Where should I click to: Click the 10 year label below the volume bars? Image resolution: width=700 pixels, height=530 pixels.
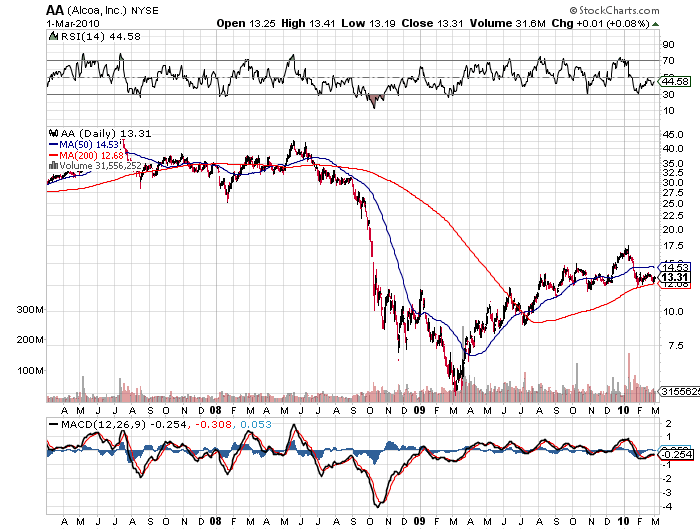pos(623,410)
